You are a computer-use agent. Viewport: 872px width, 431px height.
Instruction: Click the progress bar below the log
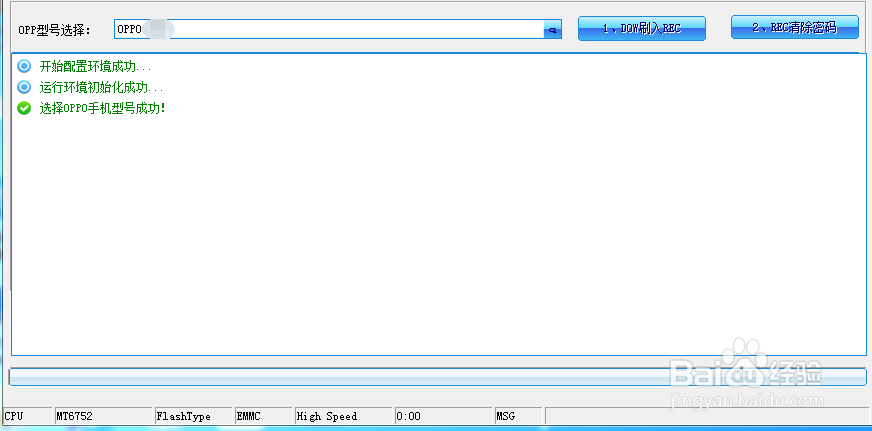pyautogui.click(x=438, y=376)
